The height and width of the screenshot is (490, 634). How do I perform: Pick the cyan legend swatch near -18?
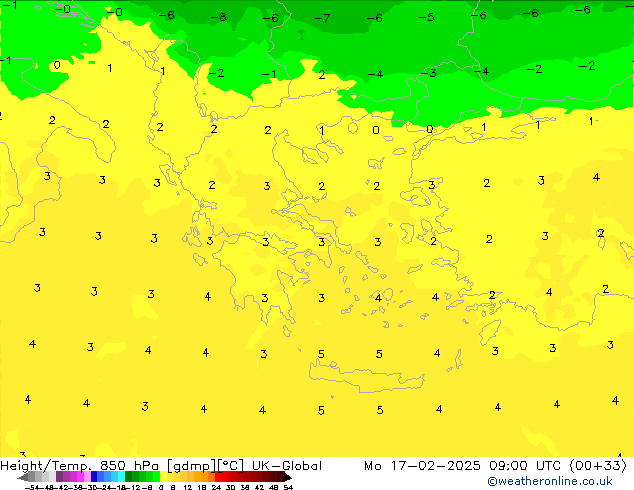pyautogui.click(x=121, y=477)
